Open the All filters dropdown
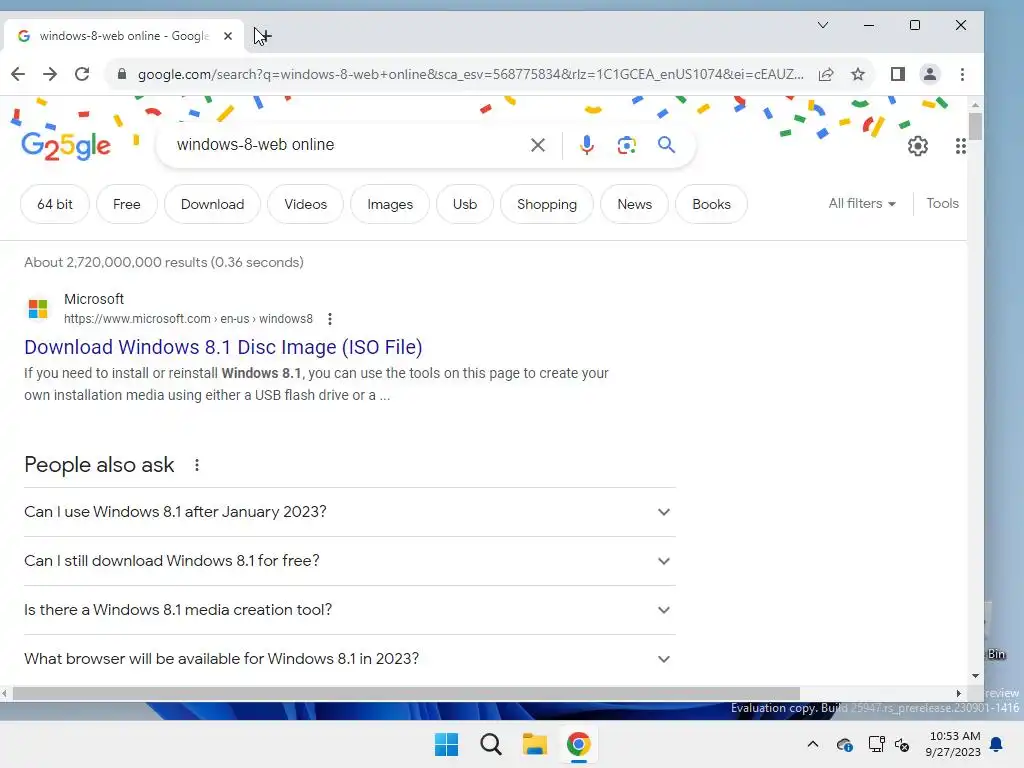The height and width of the screenshot is (768, 1024). tap(862, 204)
